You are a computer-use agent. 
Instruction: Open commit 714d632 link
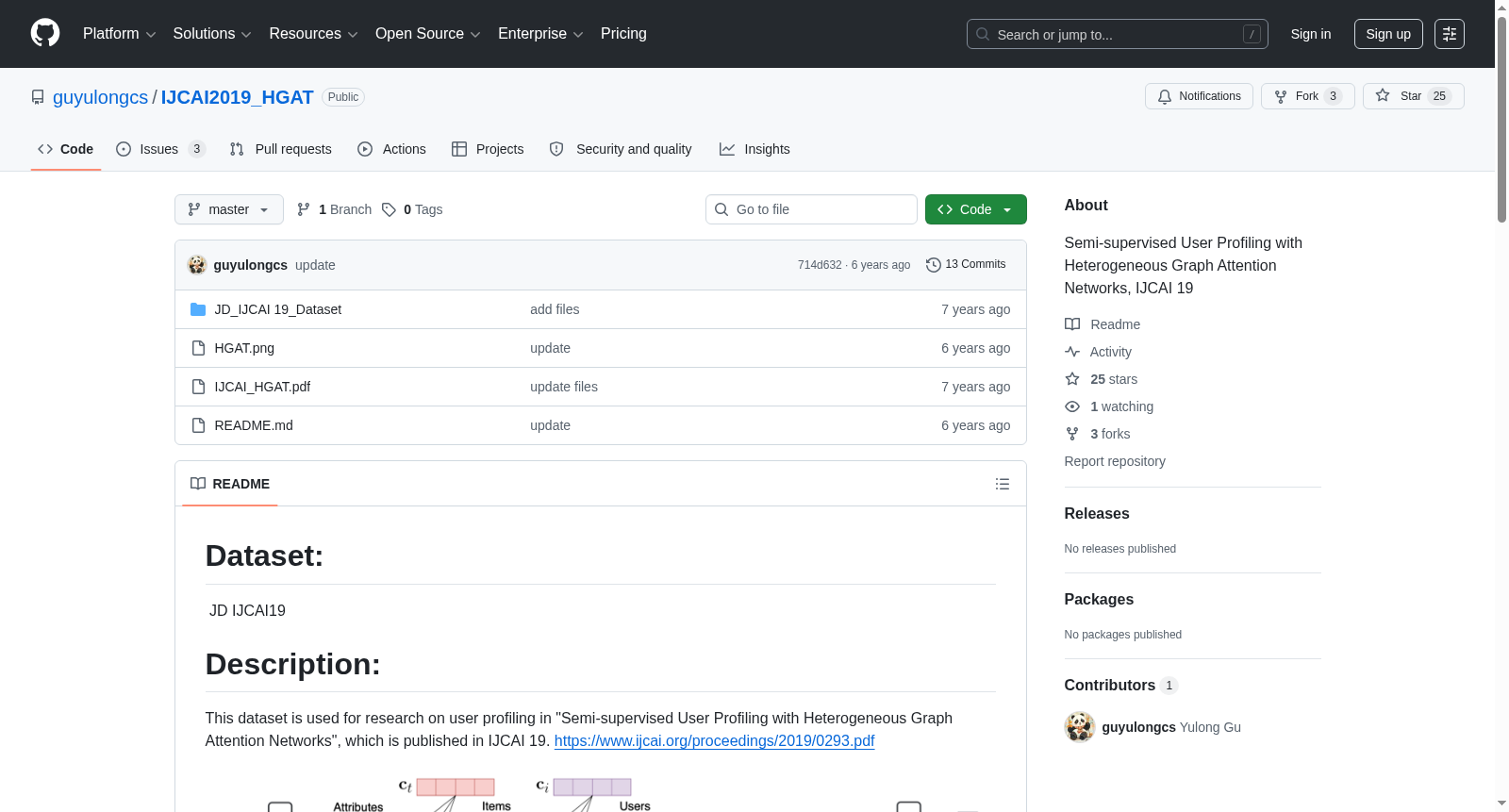820,265
